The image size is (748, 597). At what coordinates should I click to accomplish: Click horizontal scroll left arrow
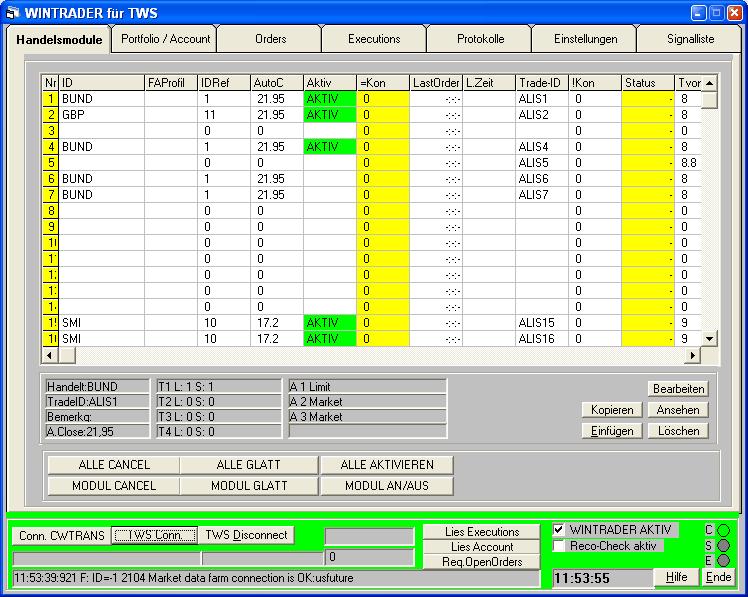pos(50,355)
